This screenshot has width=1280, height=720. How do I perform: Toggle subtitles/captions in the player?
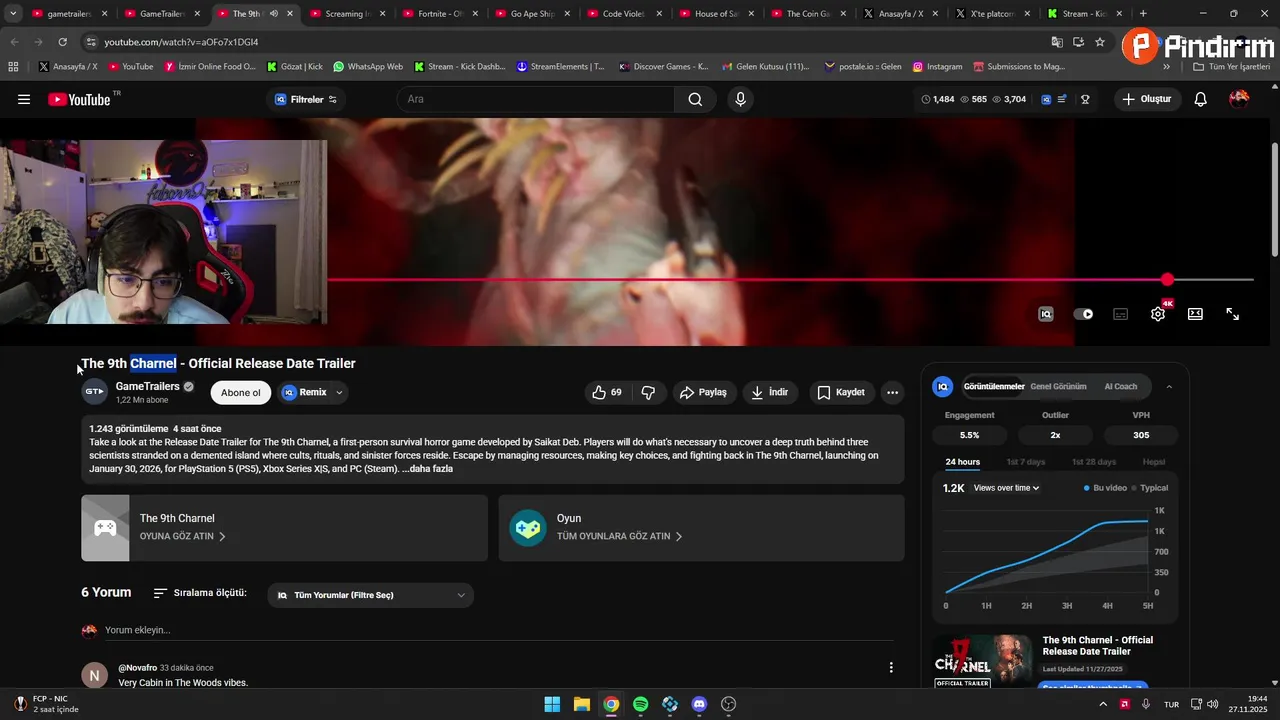point(1121,314)
